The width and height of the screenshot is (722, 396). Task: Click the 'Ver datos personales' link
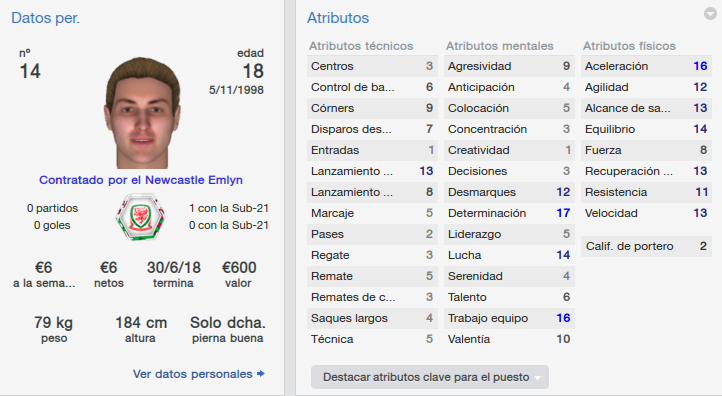(x=192, y=374)
